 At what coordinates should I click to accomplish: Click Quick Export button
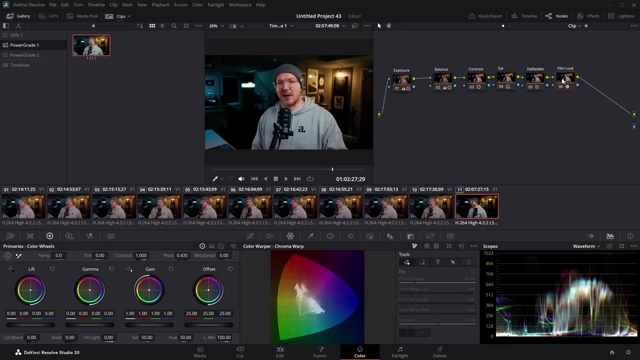click(485, 16)
